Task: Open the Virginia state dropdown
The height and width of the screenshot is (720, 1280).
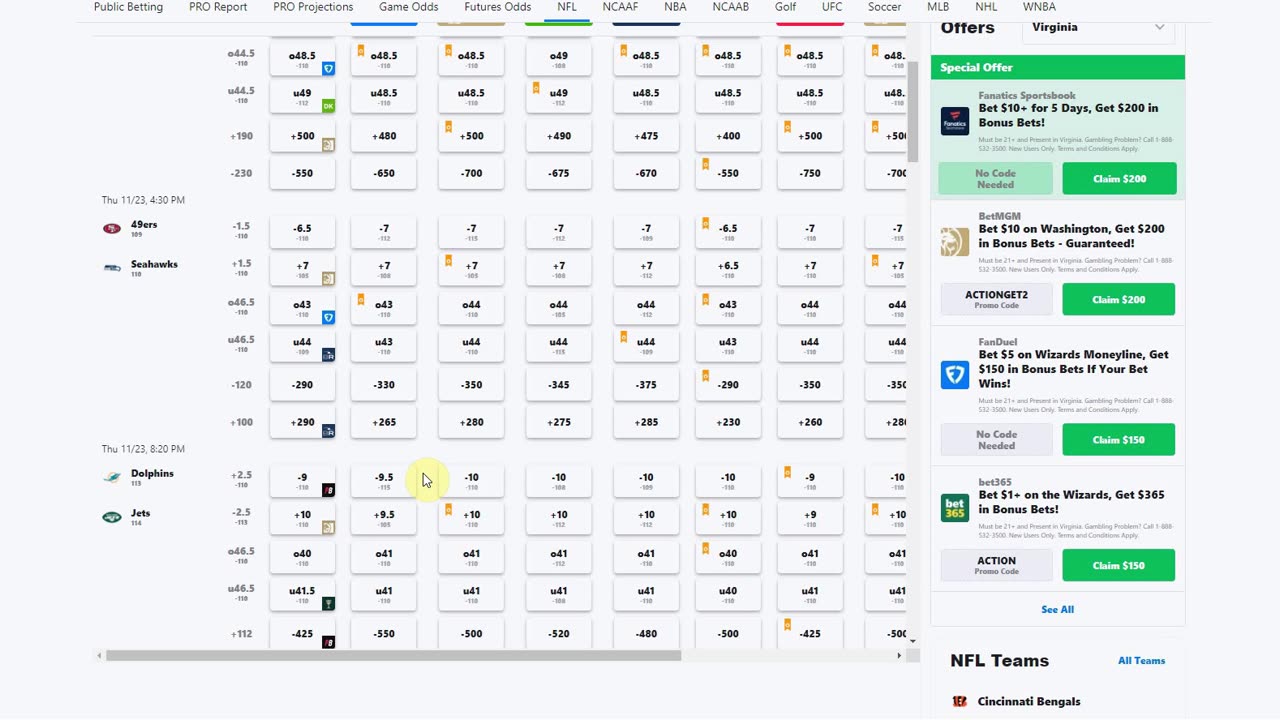Action: pos(1098,27)
